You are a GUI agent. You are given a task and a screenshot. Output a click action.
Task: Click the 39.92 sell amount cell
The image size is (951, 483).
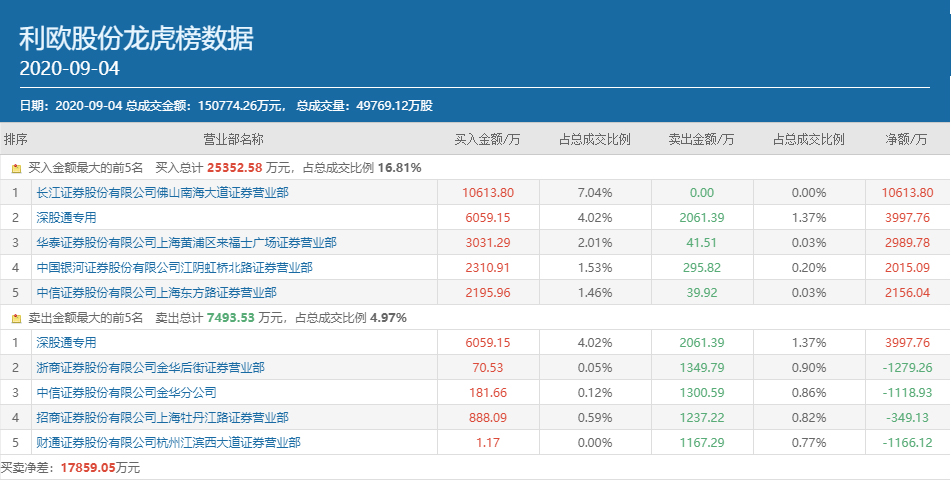point(702,292)
